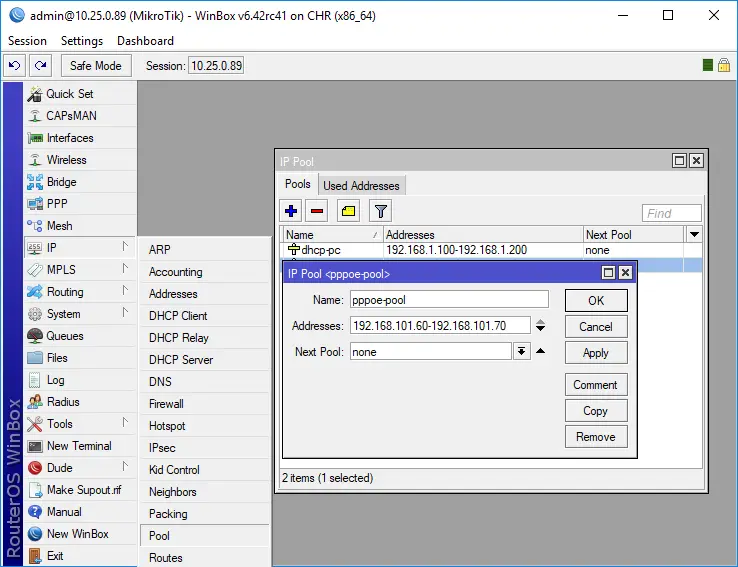Select ARP in the IP submenu
The height and width of the screenshot is (567, 738).
click(x=205, y=249)
